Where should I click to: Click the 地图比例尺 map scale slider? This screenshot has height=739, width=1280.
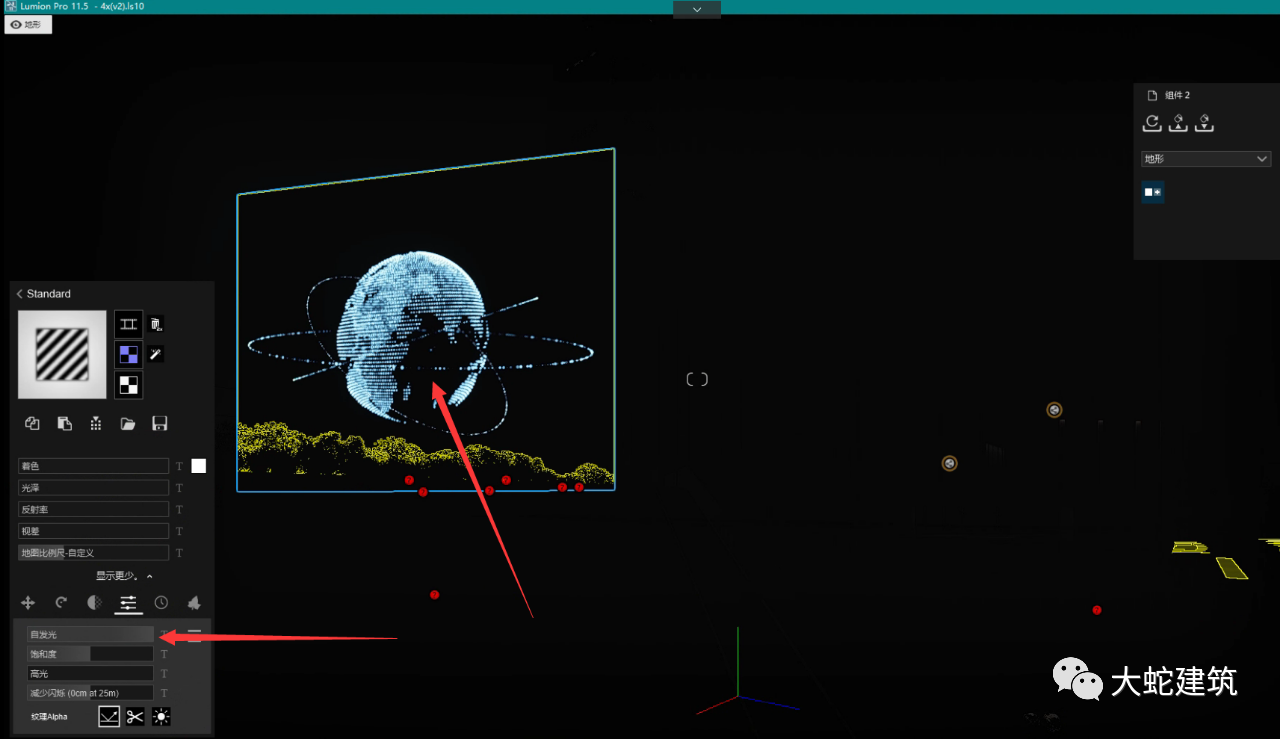point(94,553)
